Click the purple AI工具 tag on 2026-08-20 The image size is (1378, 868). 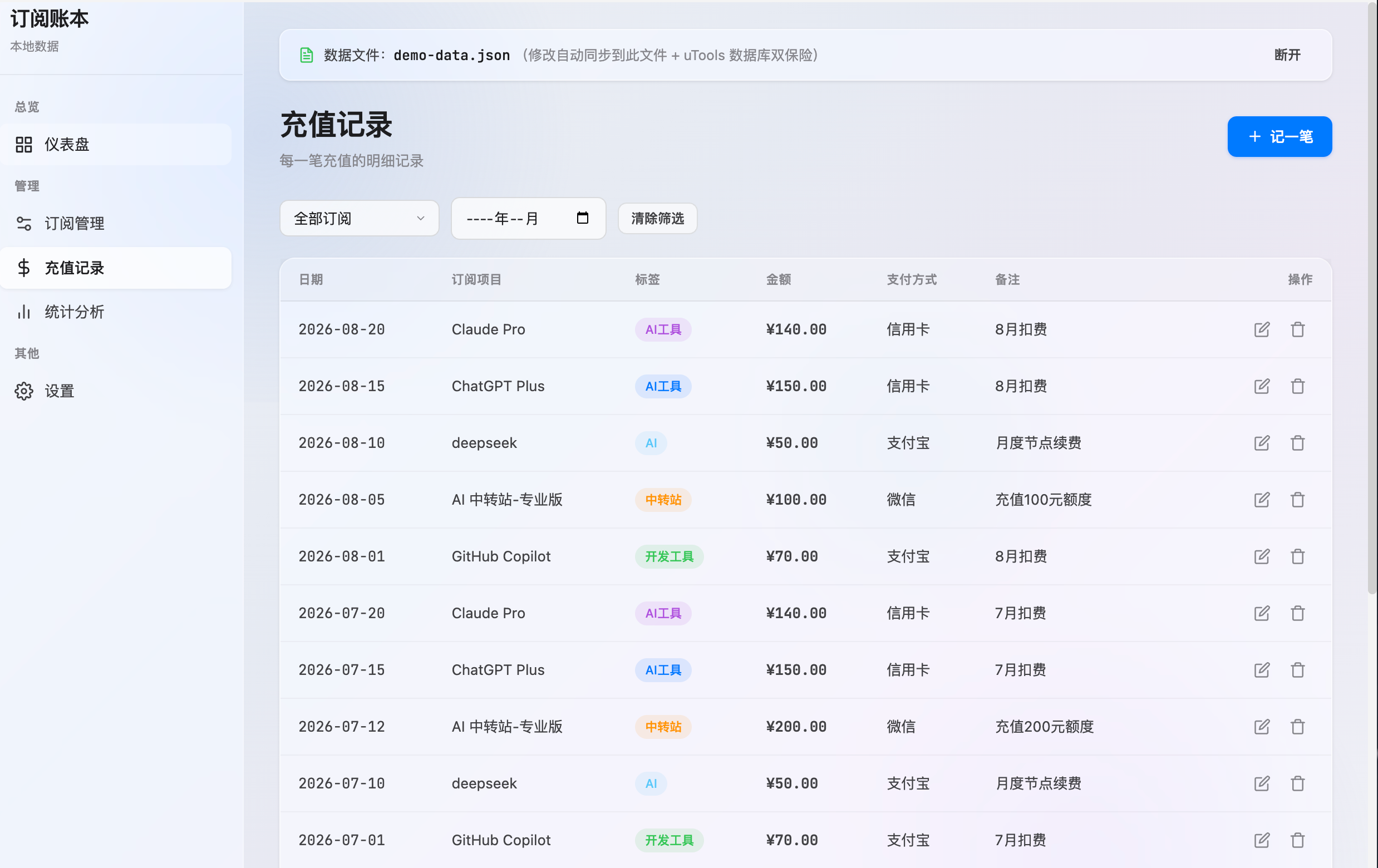pyautogui.click(x=663, y=329)
